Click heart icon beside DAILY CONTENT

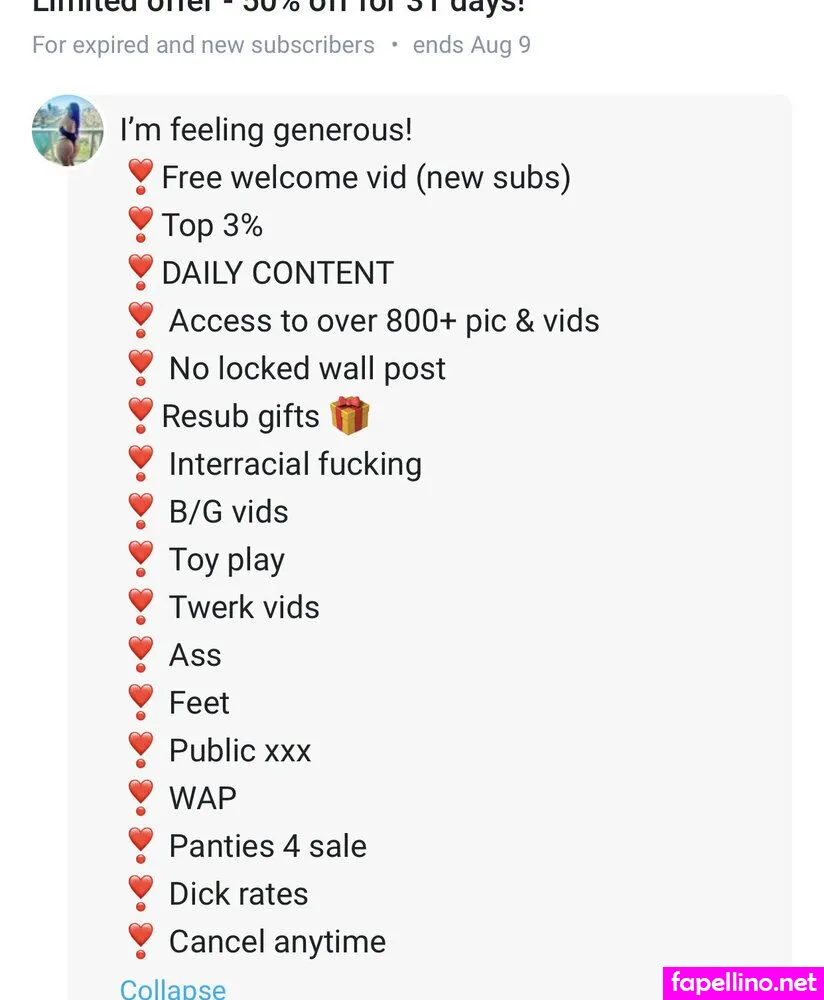point(141,272)
